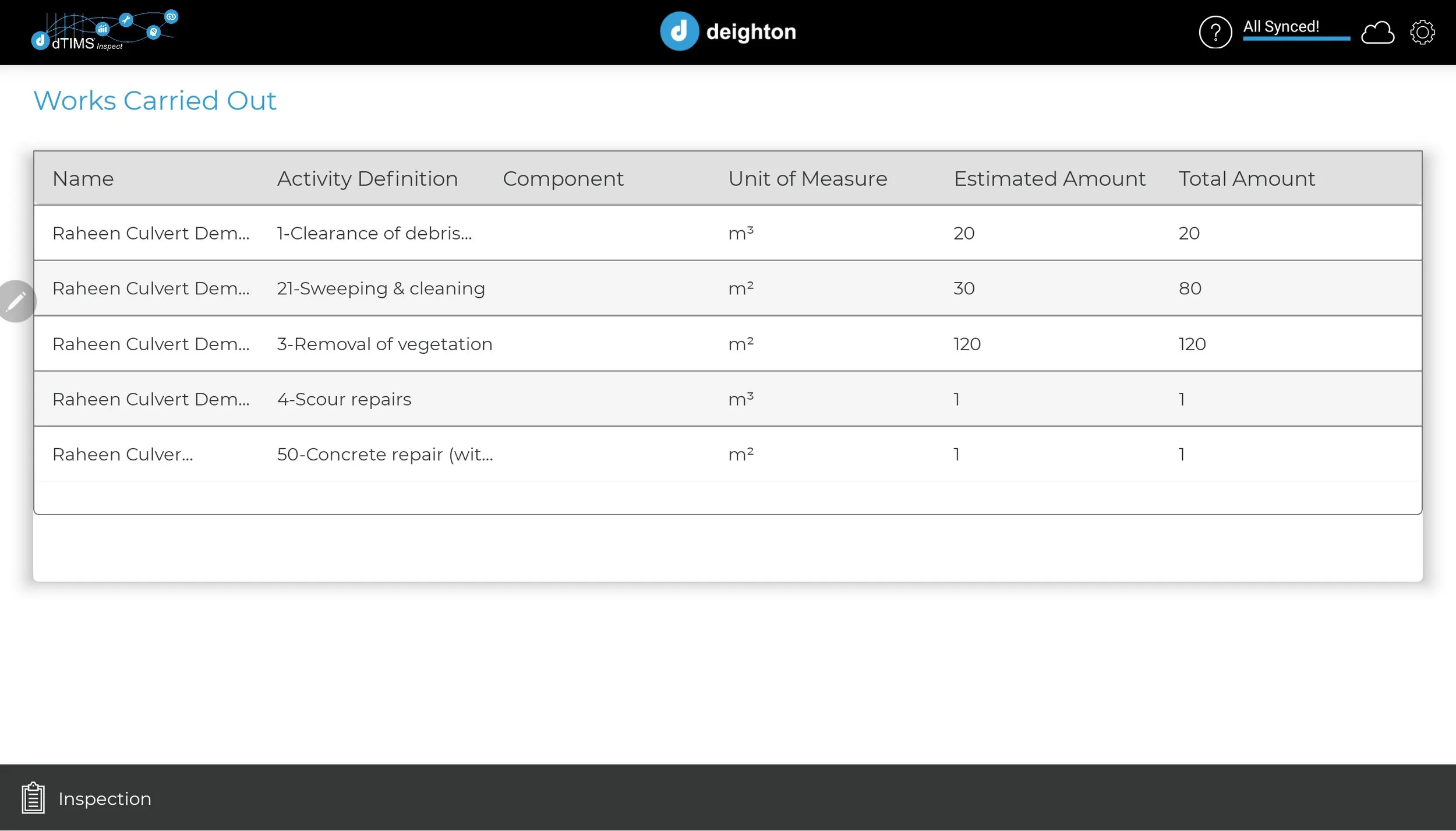This screenshot has width=1456, height=831.
Task: Sort by Activity Definition column header
Action: coord(367,179)
